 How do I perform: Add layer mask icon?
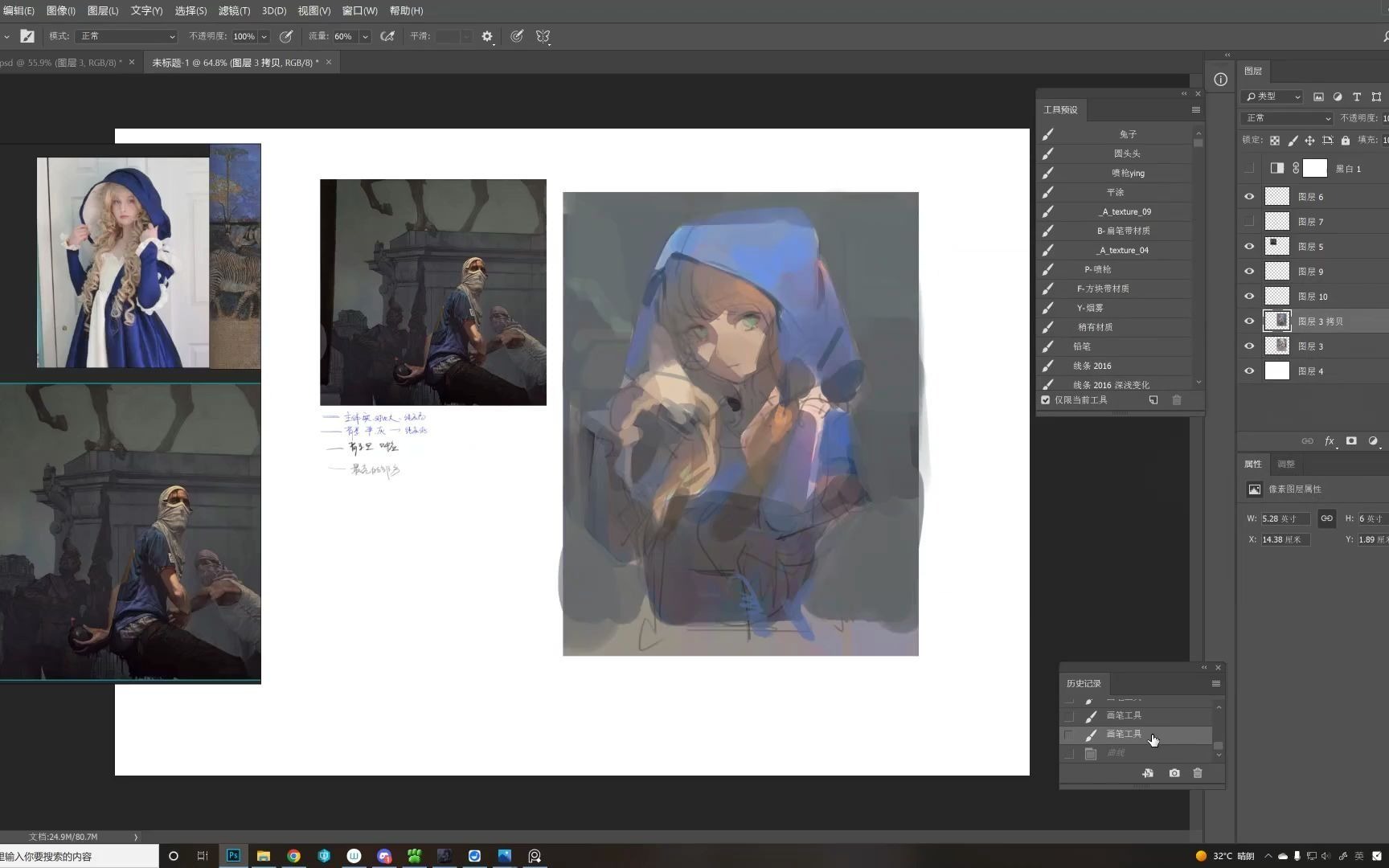coord(1351,440)
